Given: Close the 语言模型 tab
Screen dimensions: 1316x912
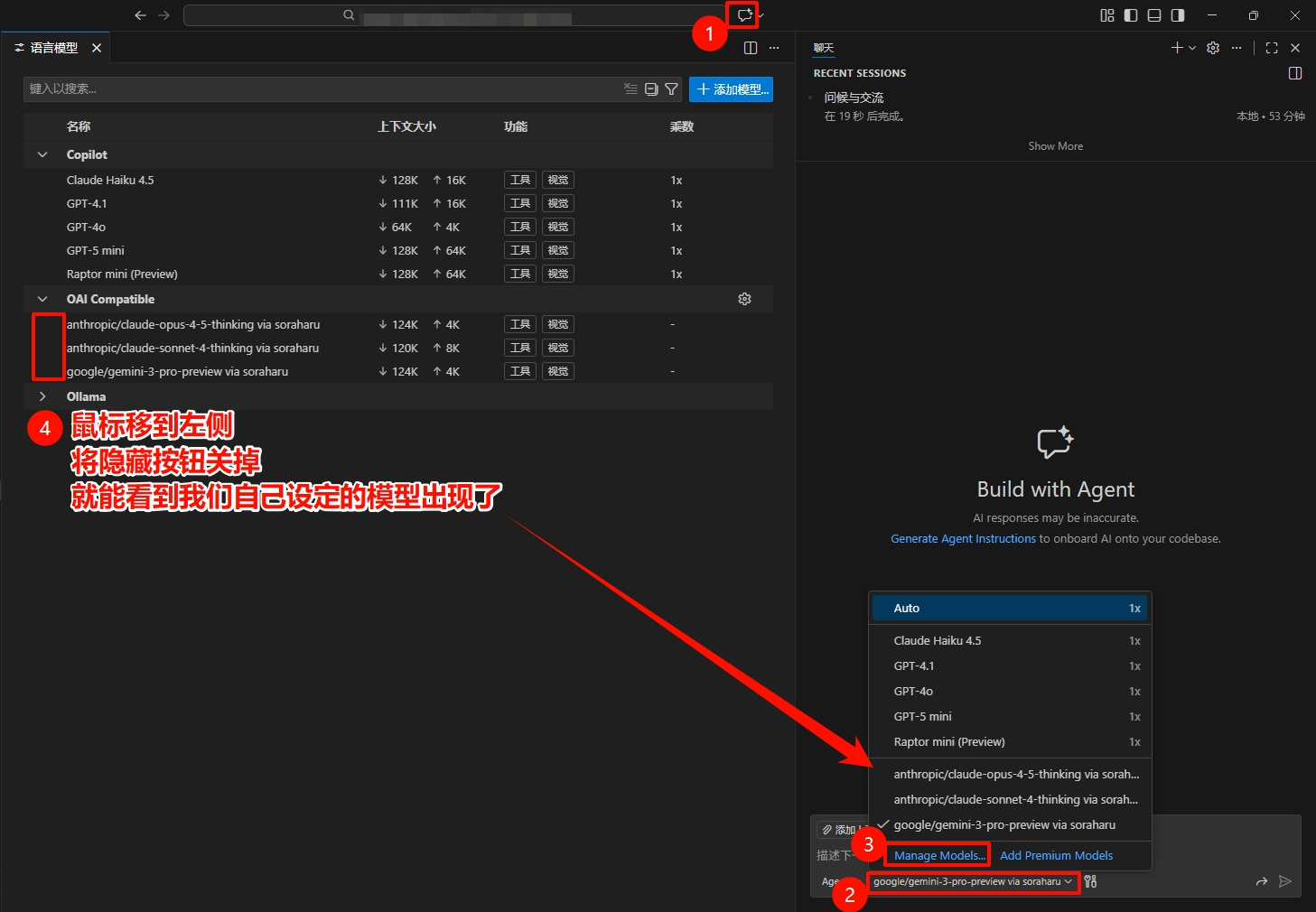Looking at the screenshot, I should (x=97, y=48).
